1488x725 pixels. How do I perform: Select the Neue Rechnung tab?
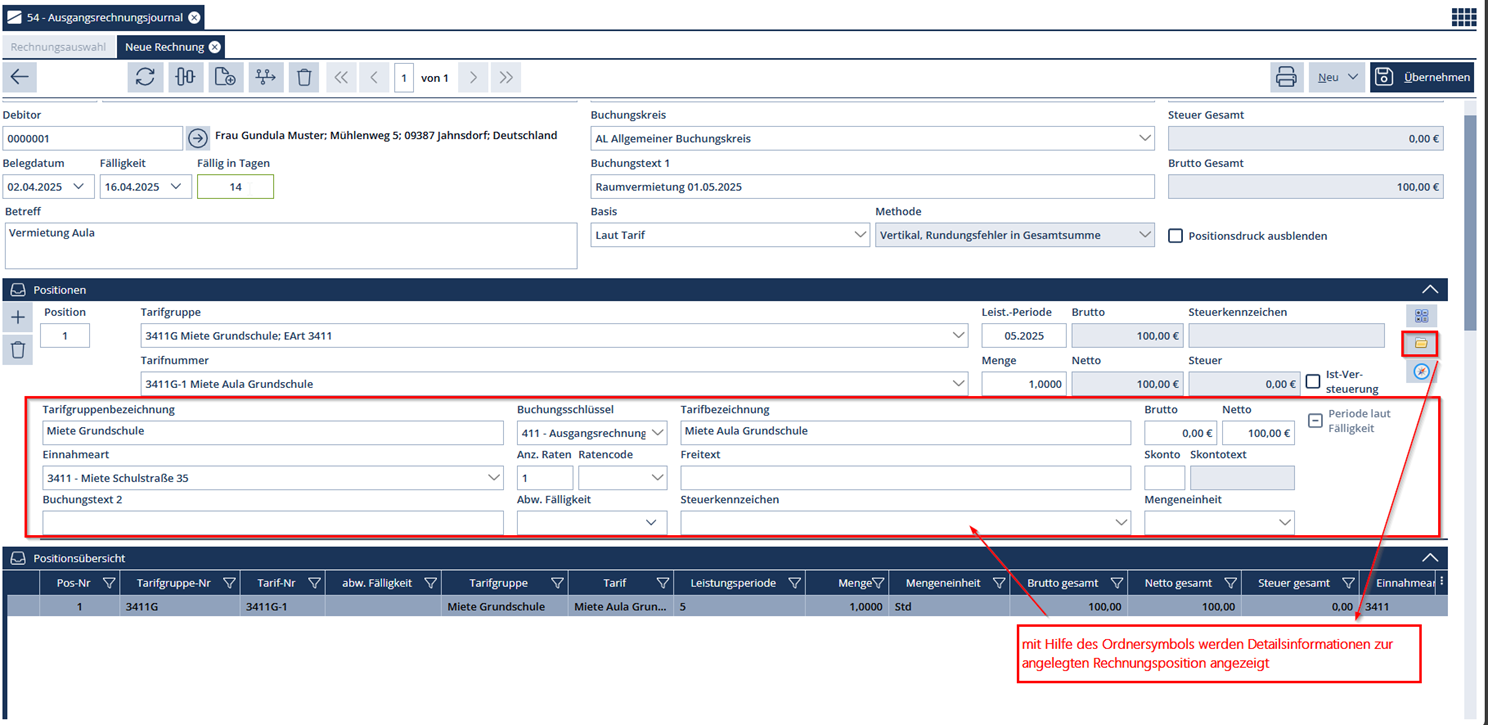164,47
